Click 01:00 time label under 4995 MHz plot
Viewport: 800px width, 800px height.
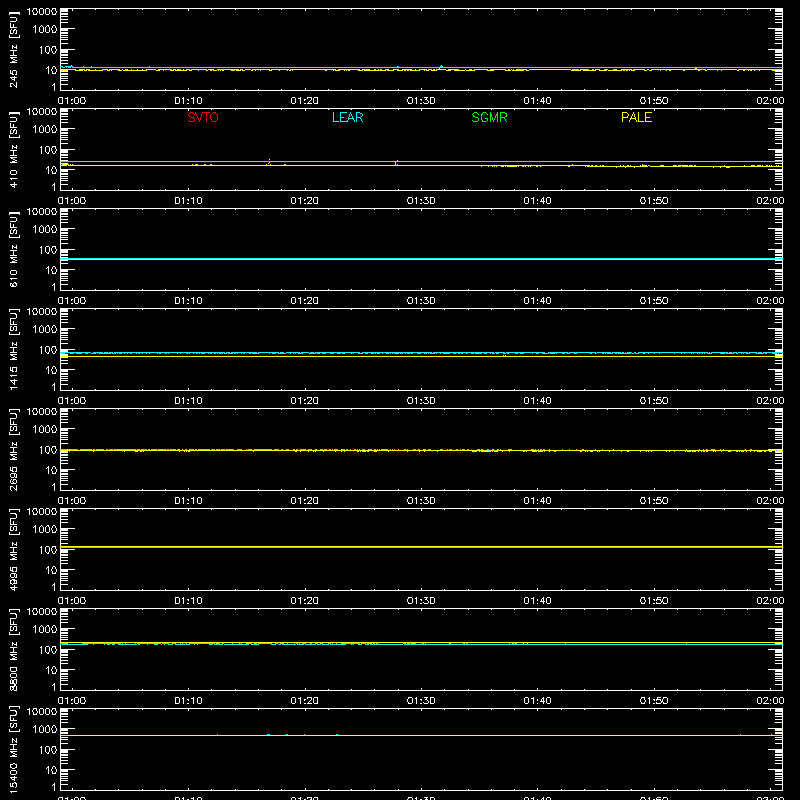(x=72, y=601)
